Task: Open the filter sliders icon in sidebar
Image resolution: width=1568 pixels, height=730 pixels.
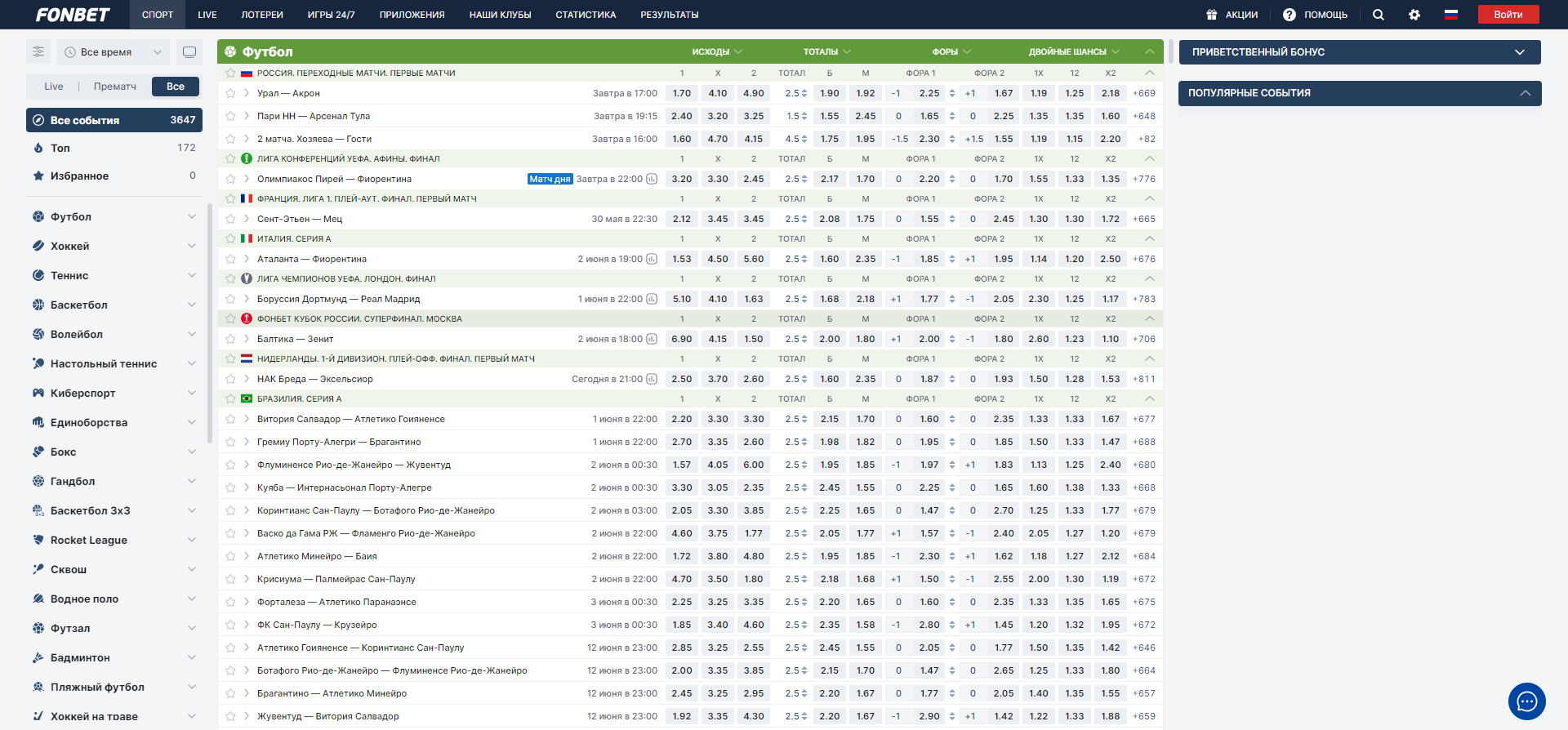Action: [38, 51]
